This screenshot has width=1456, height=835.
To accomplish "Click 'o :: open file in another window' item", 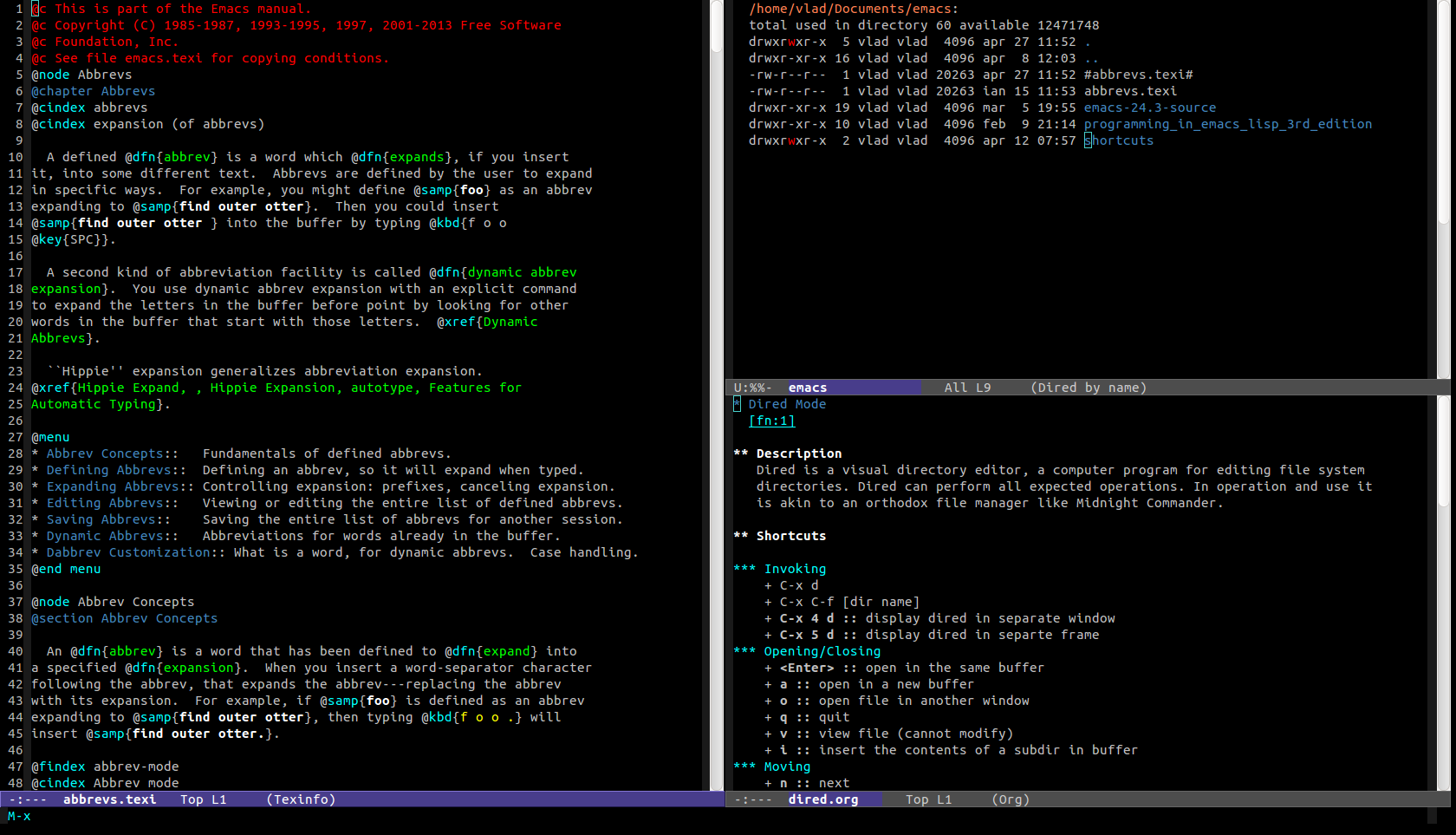I will click(897, 701).
